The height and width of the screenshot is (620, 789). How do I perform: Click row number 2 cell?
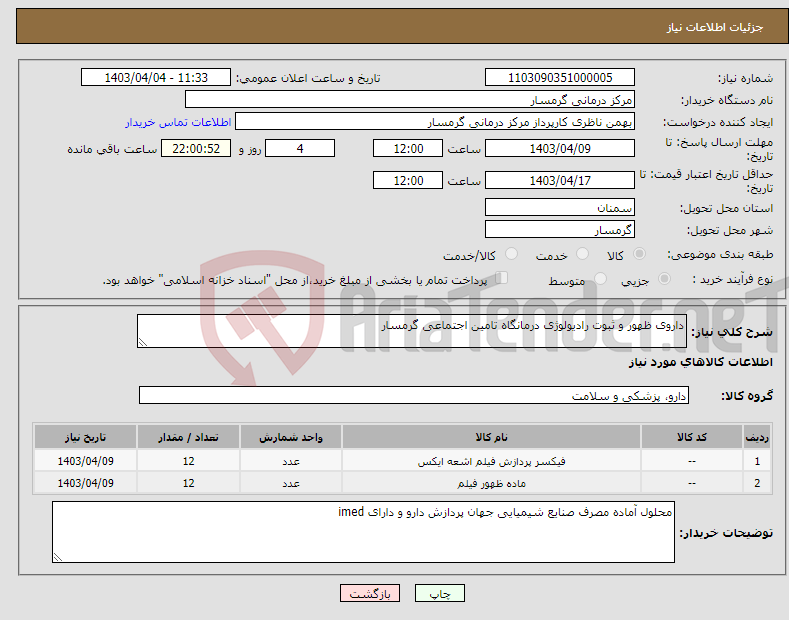pos(757,483)
